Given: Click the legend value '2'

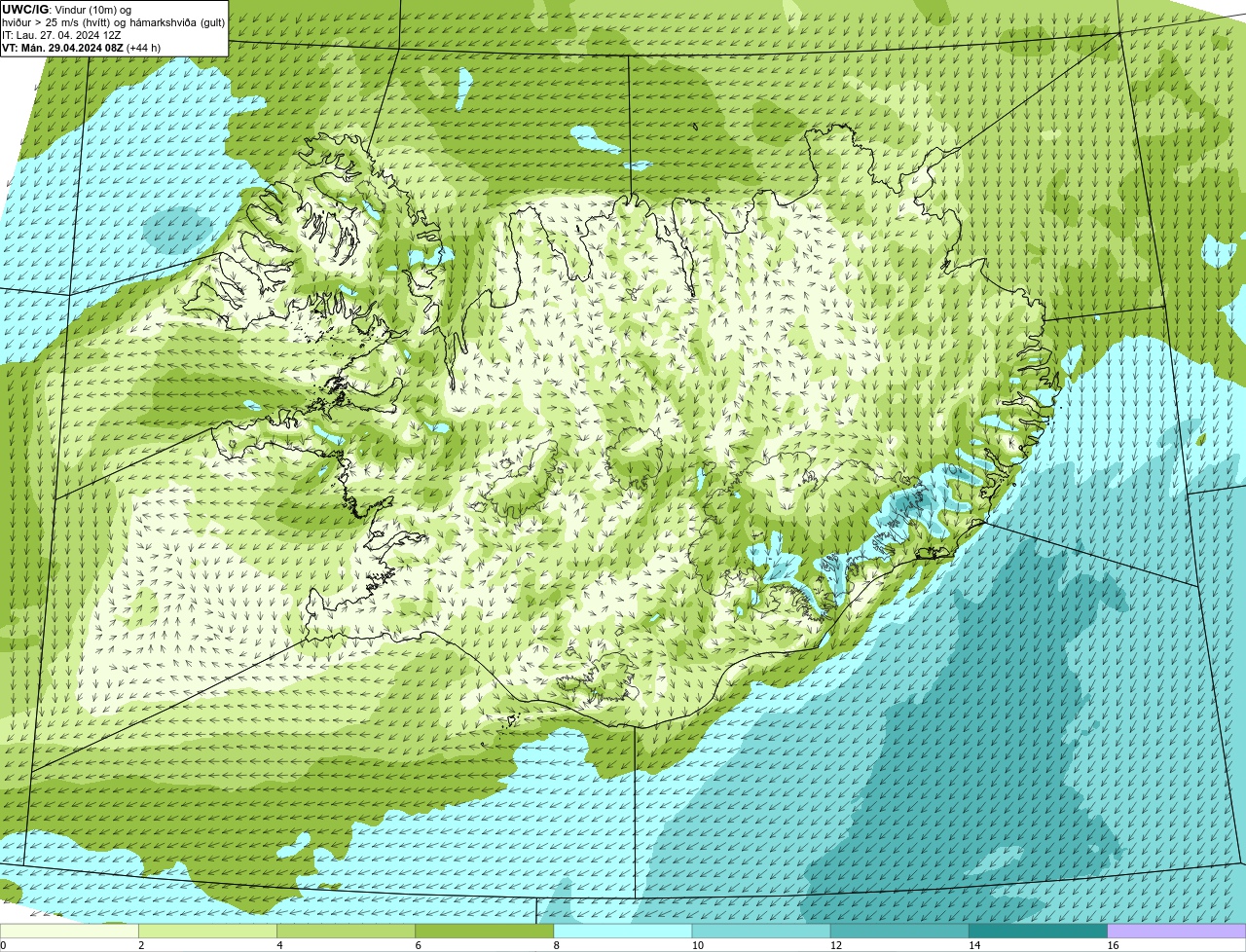Looking at the screenshot, I should [141, 945].
